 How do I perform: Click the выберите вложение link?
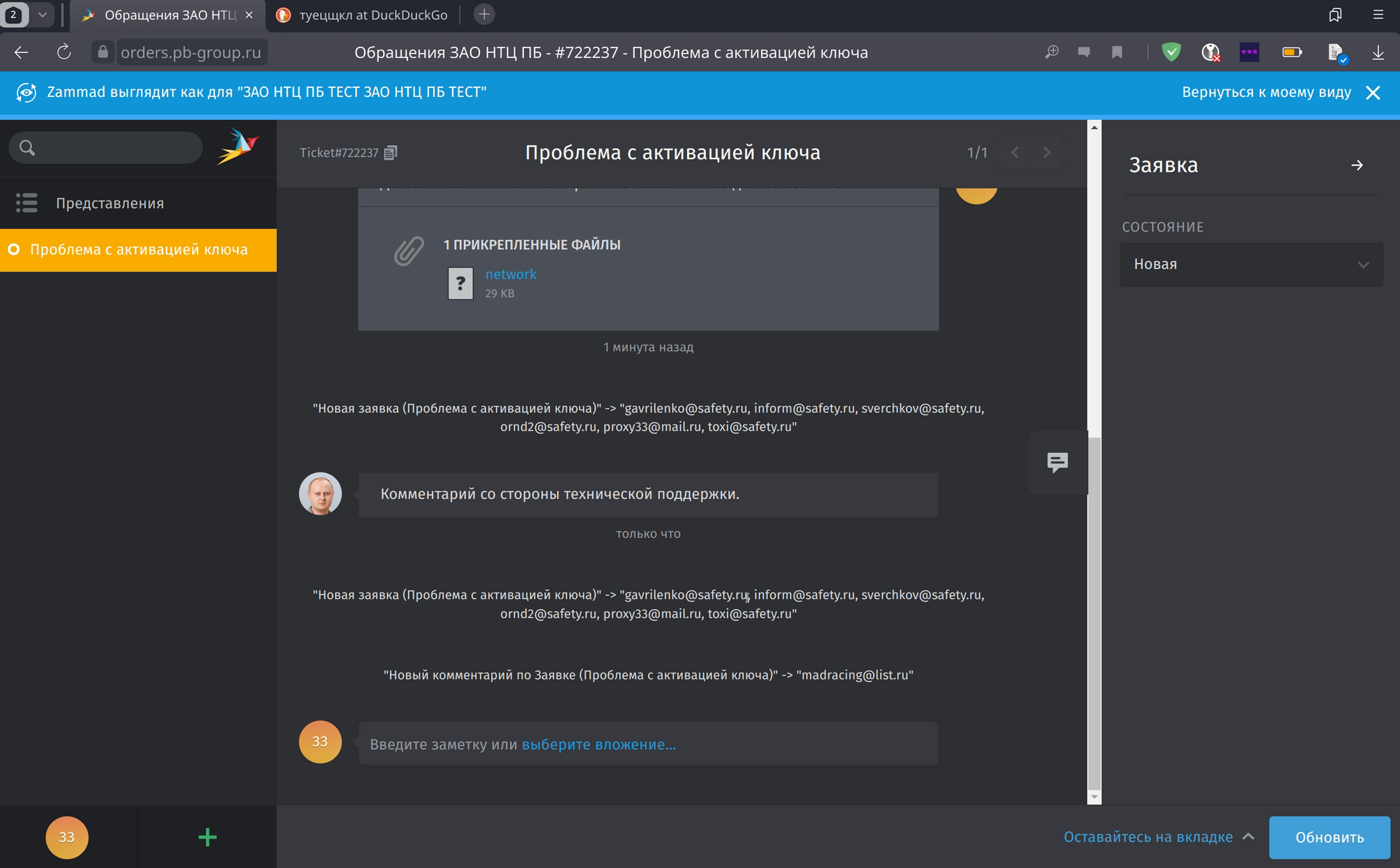(599, 744)
